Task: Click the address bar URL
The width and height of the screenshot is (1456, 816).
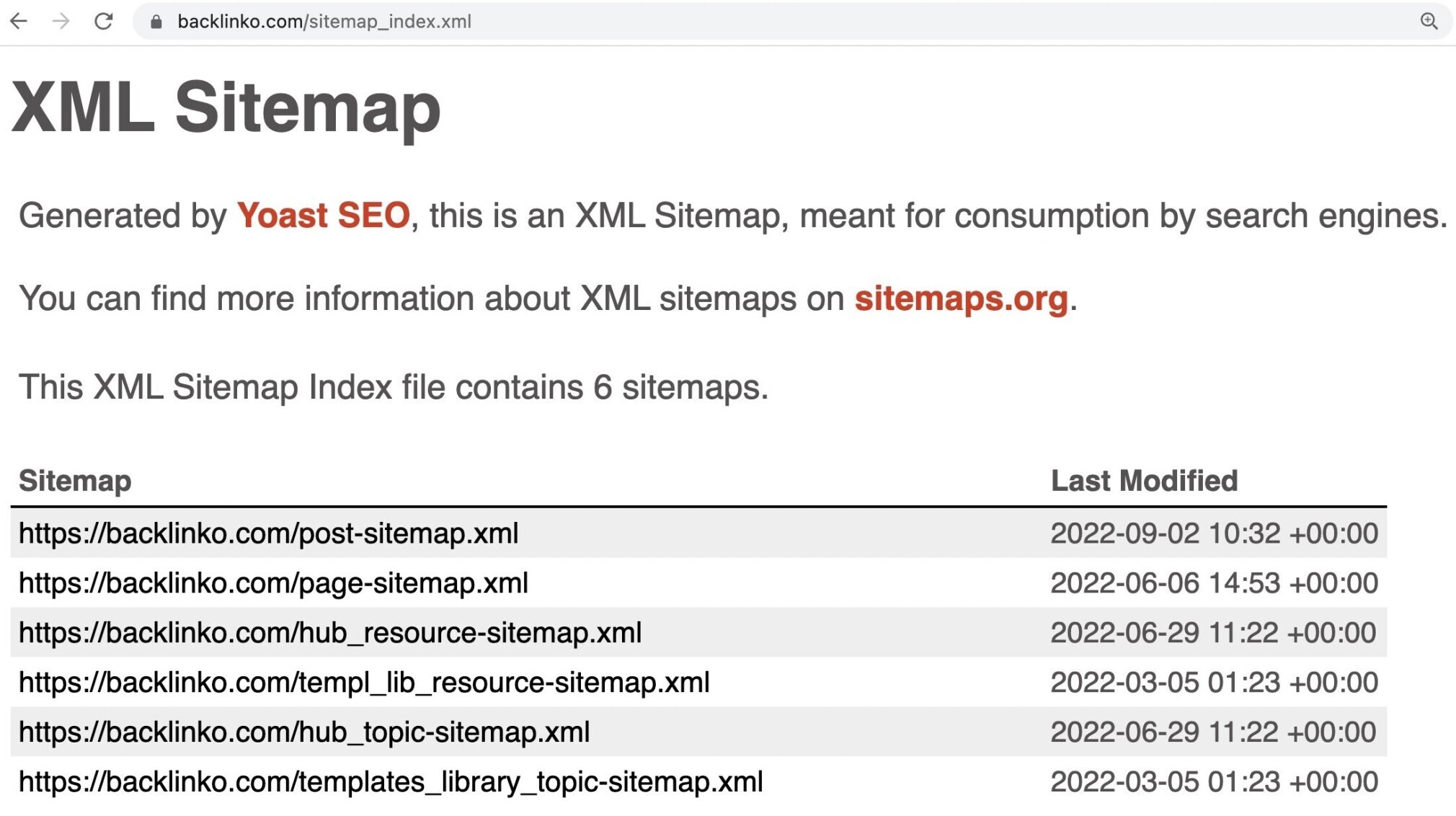Action: pos(324,21)
